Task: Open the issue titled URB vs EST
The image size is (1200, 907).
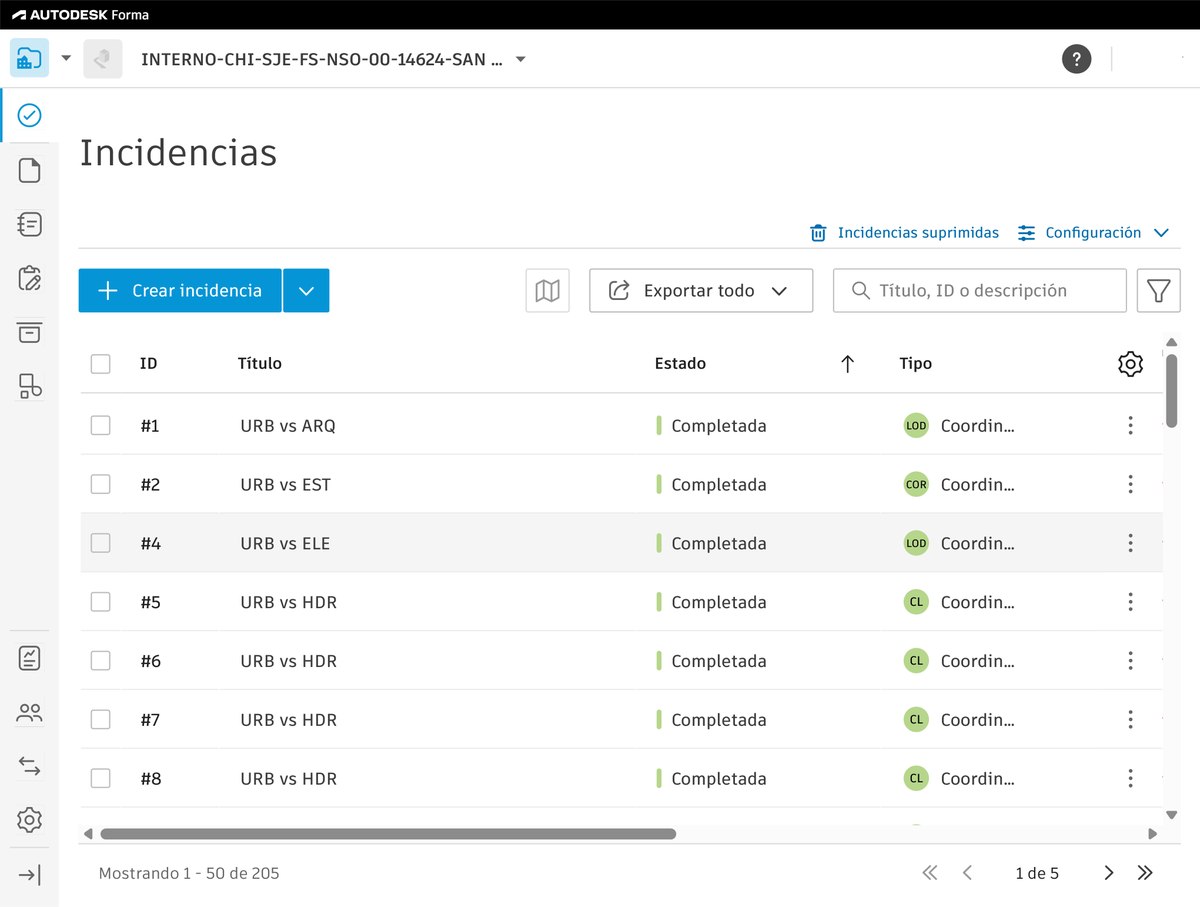Action: pyautogui.click(x=285, y=484)
